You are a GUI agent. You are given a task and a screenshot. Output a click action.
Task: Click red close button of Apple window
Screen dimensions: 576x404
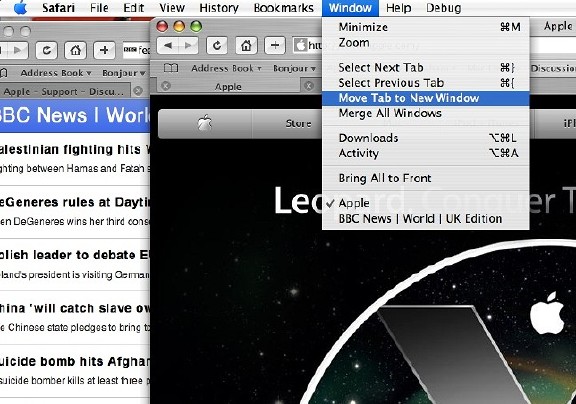click(162, 26)
